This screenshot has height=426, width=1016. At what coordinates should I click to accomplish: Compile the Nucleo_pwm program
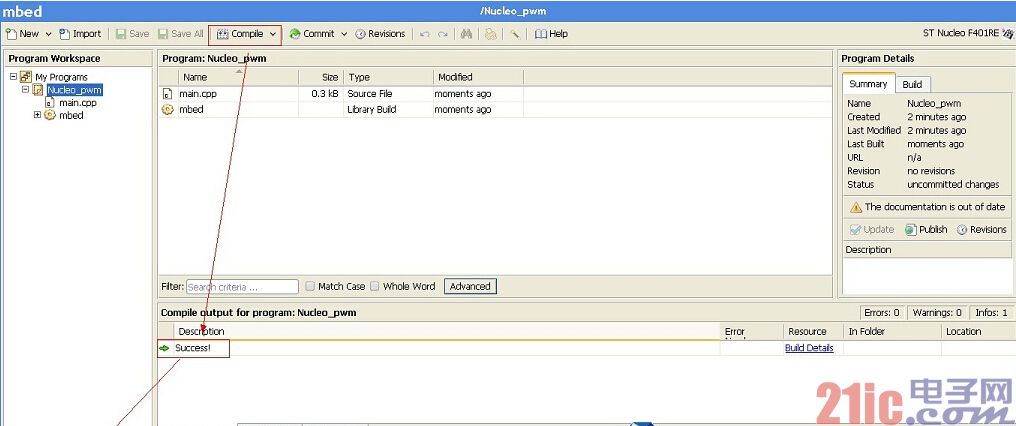[238, 34]
